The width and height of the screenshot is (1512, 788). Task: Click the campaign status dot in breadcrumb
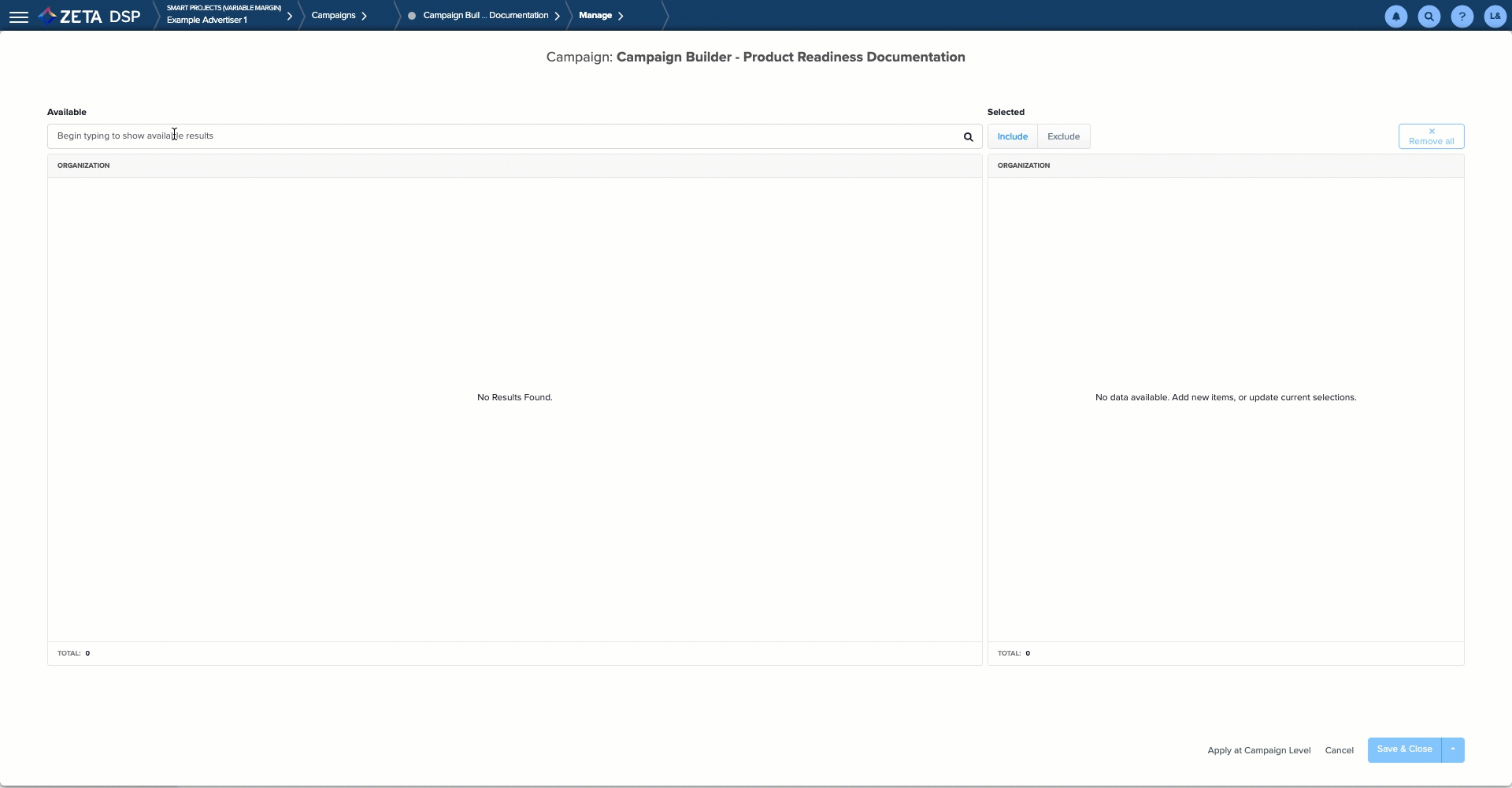tap(412, 16)
